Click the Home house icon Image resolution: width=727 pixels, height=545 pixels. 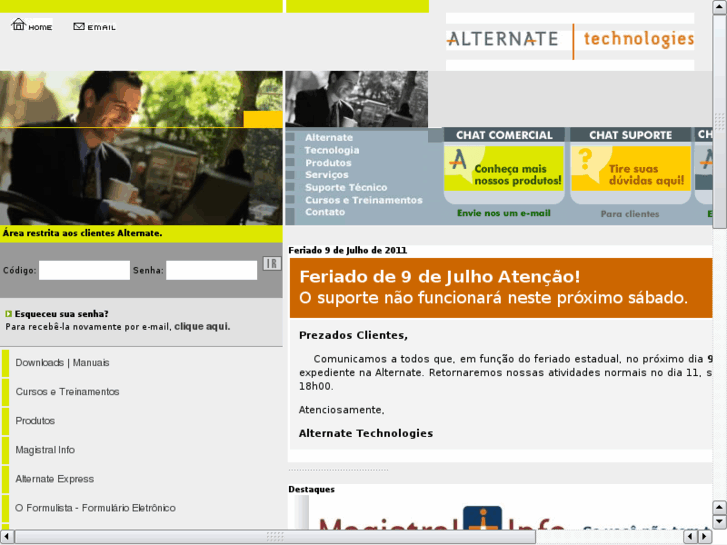tap(18, 24)
